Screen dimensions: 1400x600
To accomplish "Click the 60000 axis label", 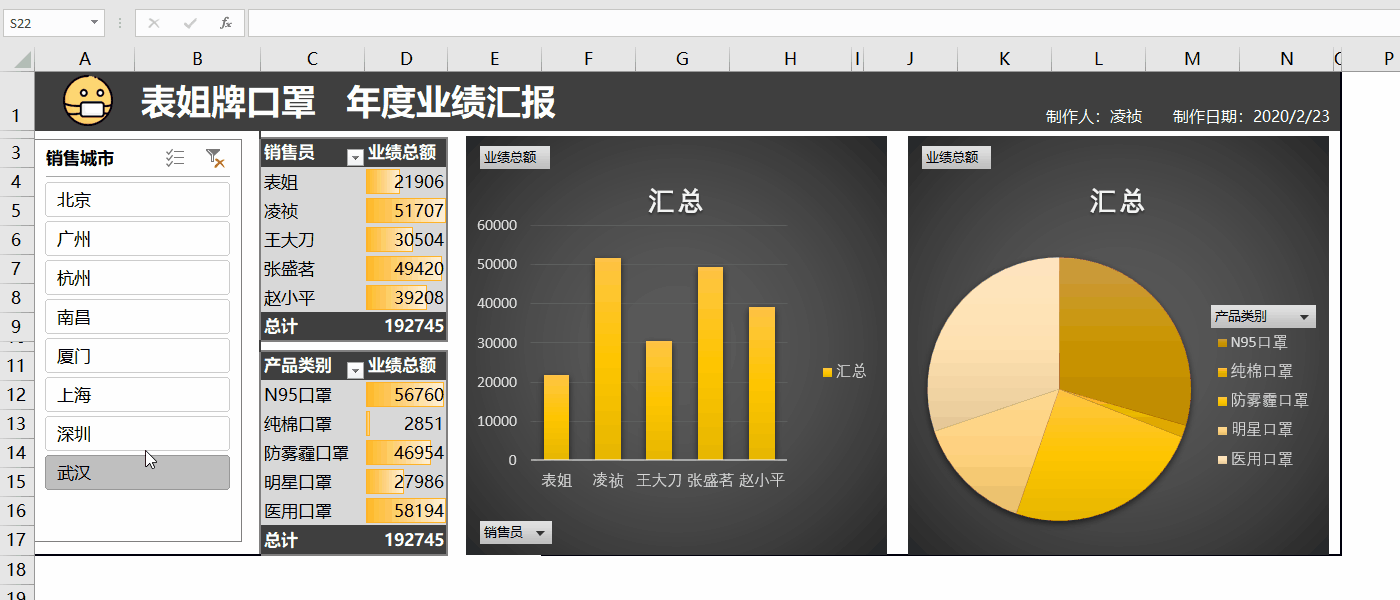I will coord(497,225).
